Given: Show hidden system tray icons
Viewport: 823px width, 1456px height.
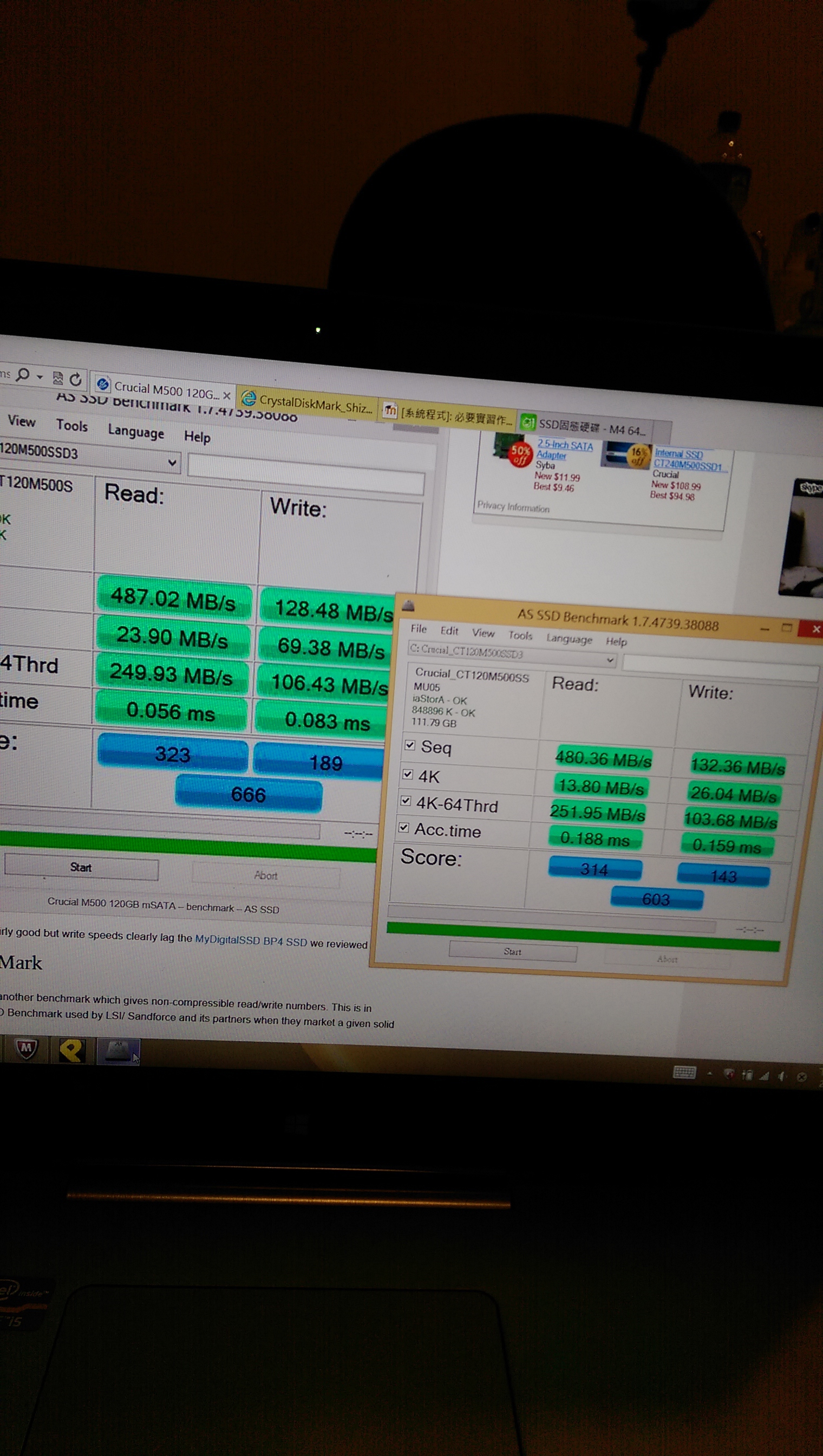Looking at the screenshot, I should click(x=709, y=1073).
